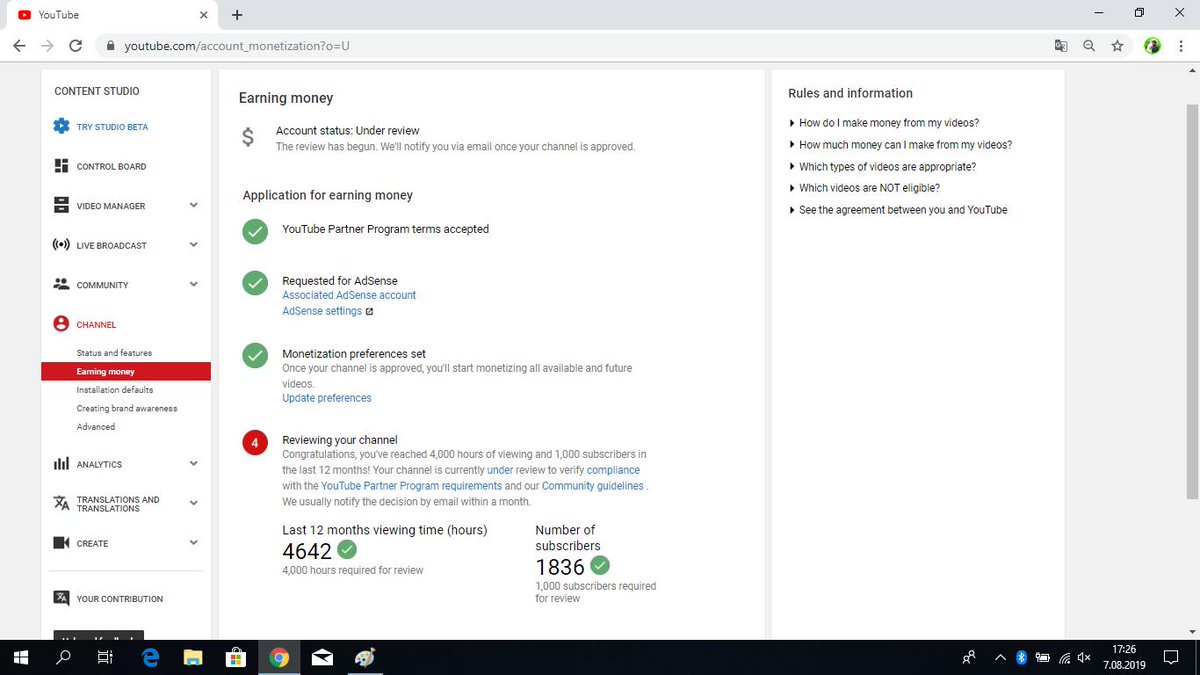Click the Chrome translate page icon
1200x675 pixels.
[1061, 46]
